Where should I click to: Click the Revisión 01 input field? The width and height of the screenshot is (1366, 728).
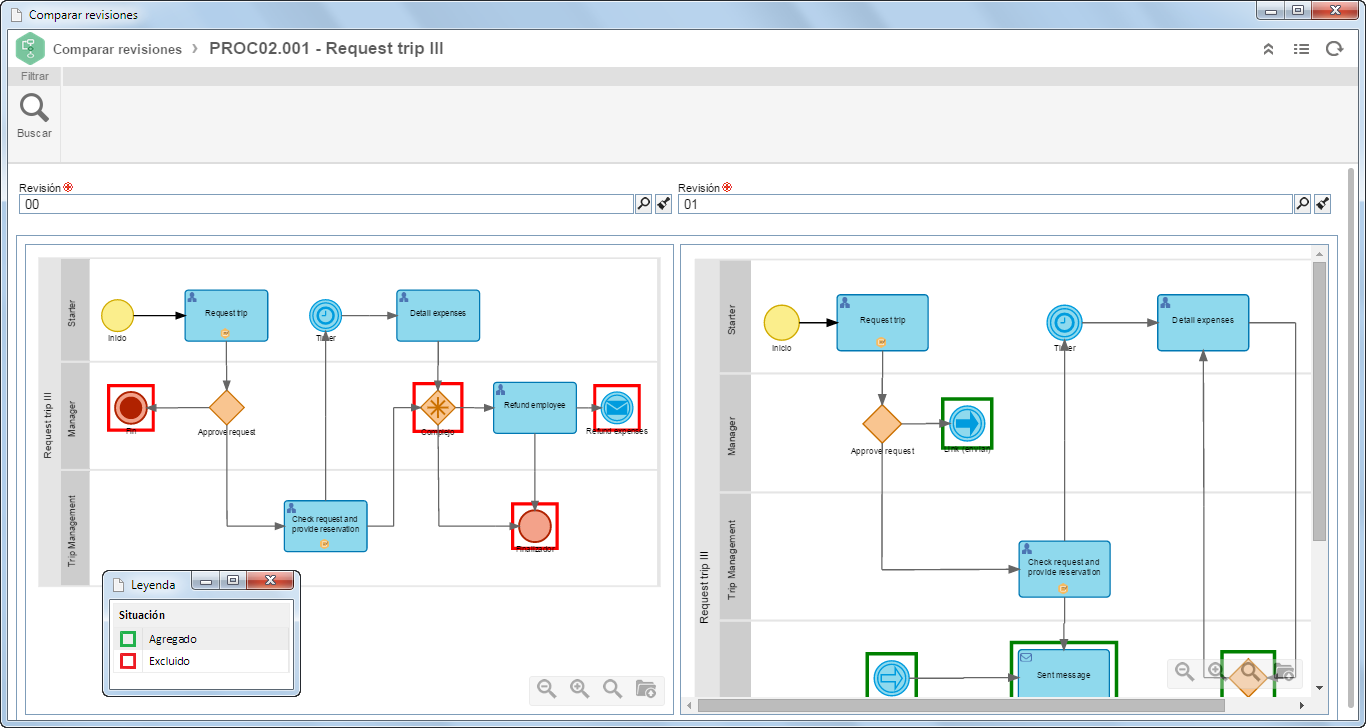[x=985, y=204]
